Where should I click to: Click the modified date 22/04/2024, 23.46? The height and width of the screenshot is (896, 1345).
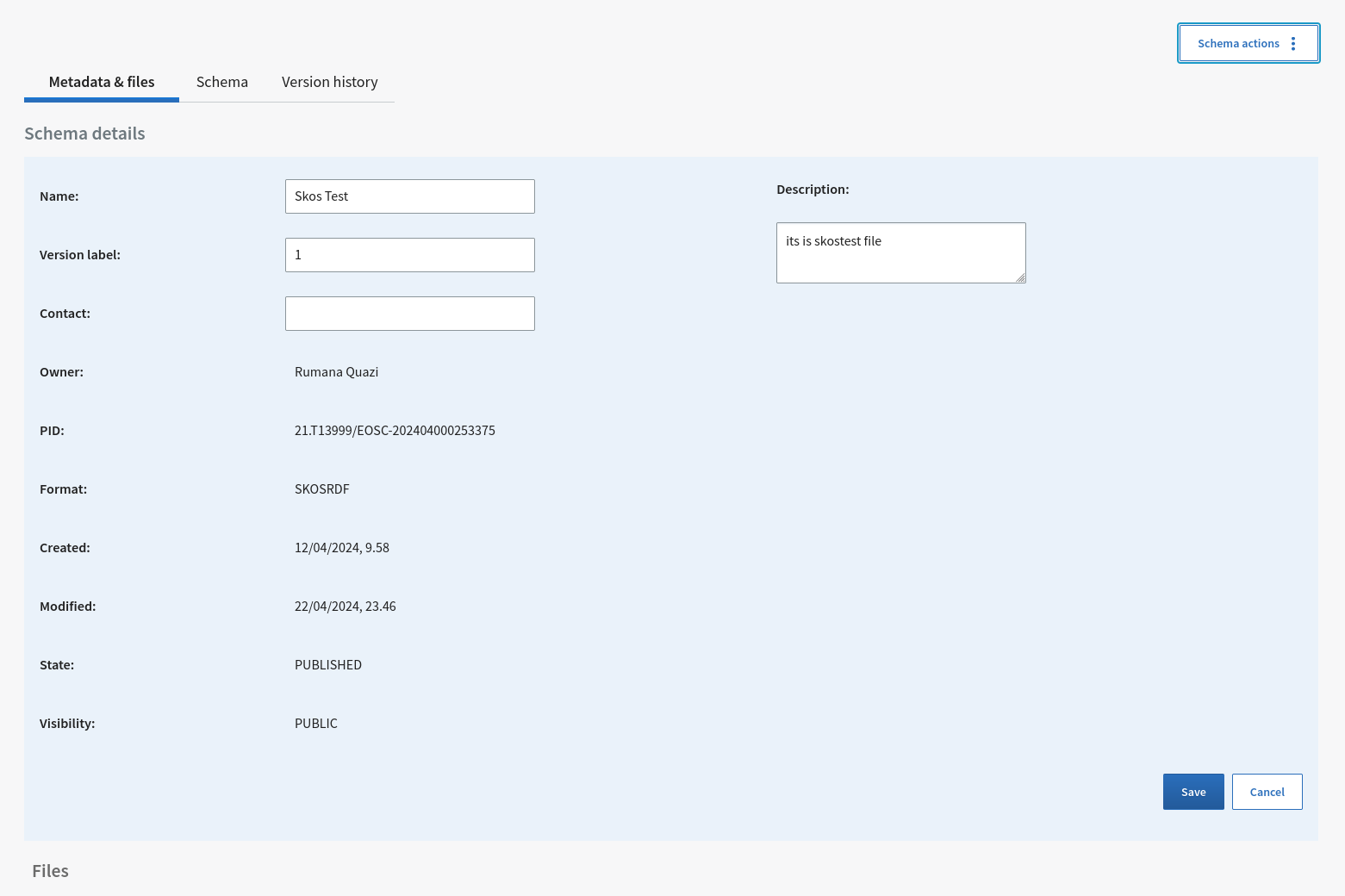click(x=346, y=607)
